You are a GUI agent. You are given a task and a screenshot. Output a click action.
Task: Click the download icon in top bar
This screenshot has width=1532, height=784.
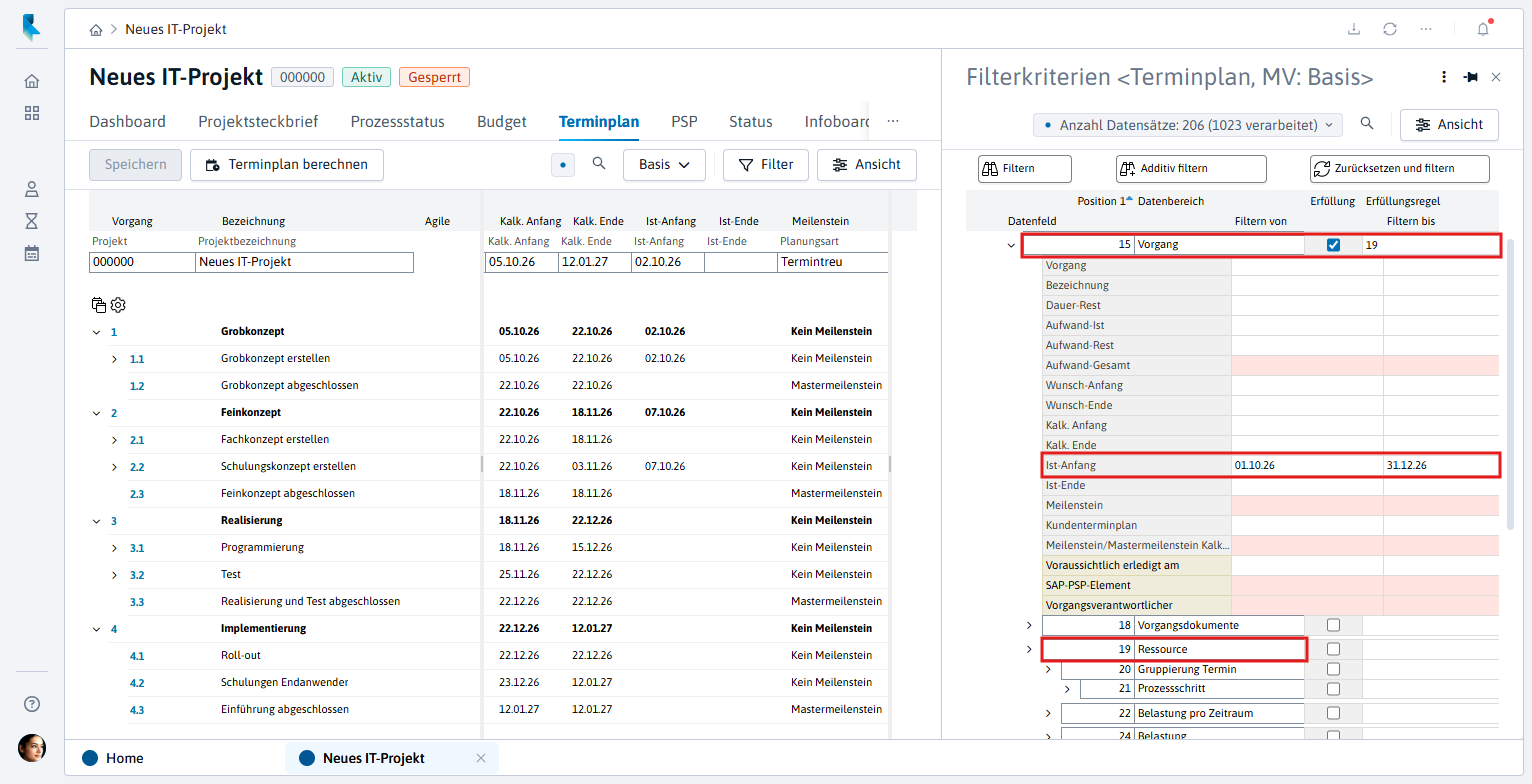point(1354,29)
